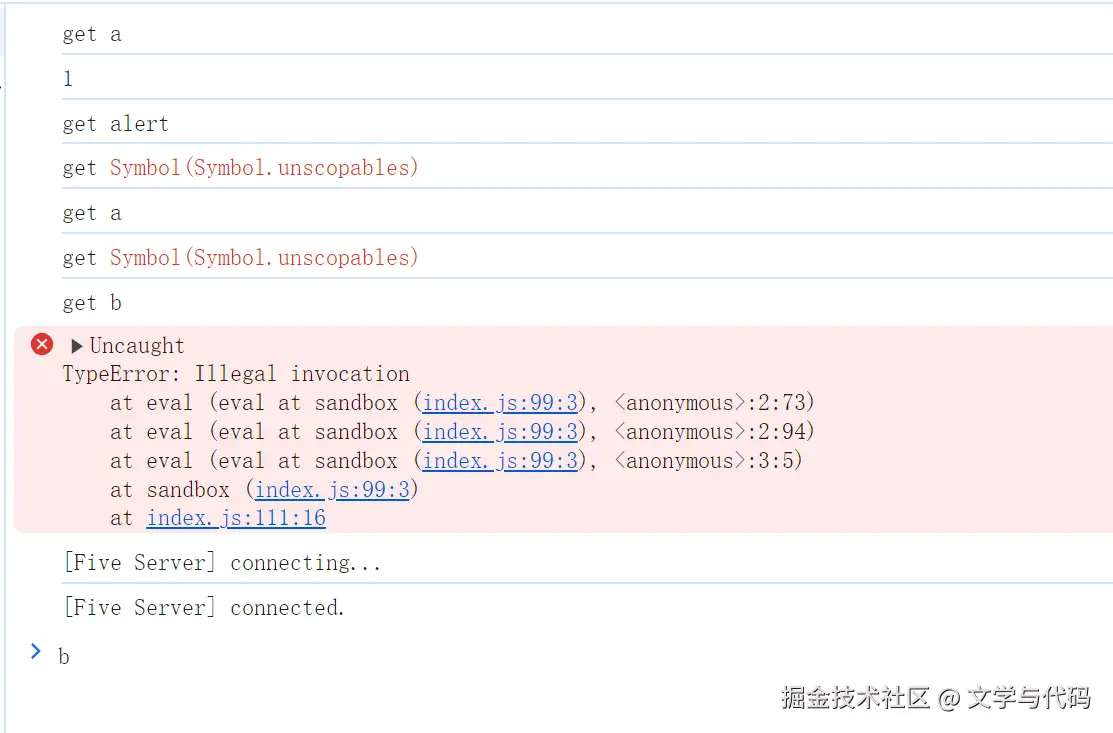The width and height of the screenshot is (1113, 733).
Task: Click the "Uncaught" error label
Action: tap(137, 346)
